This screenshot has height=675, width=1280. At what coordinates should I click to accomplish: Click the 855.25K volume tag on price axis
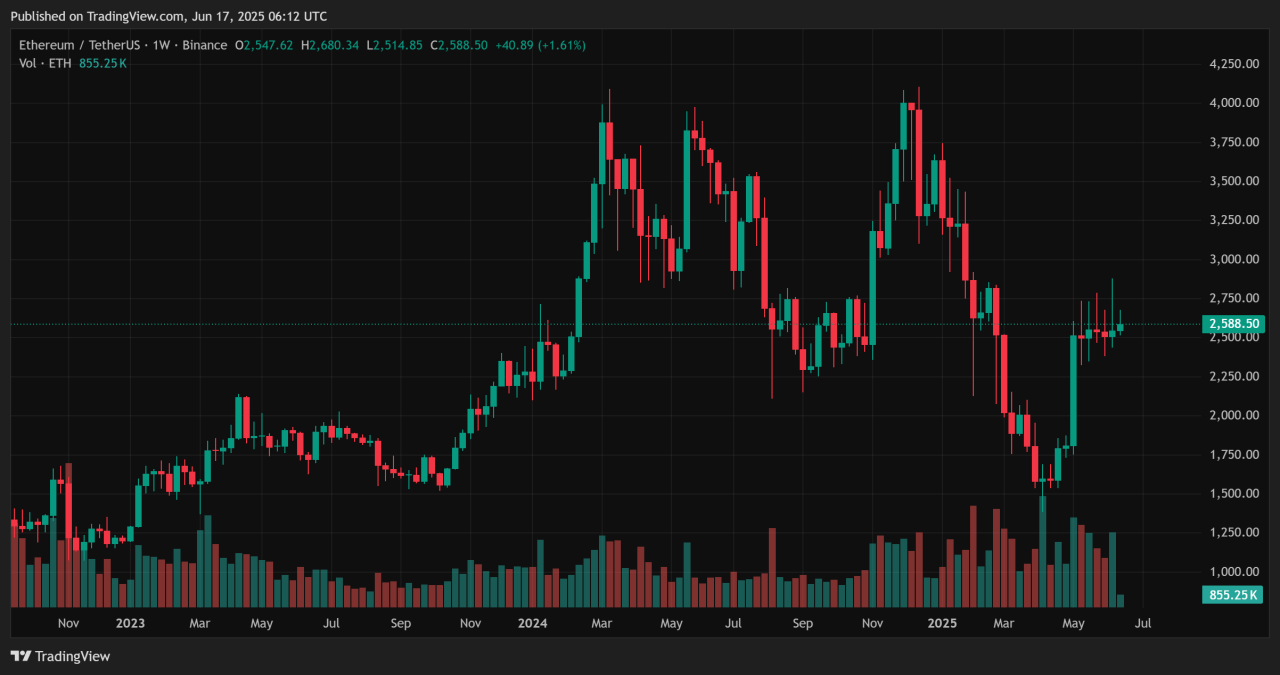tap(1233, 595)
